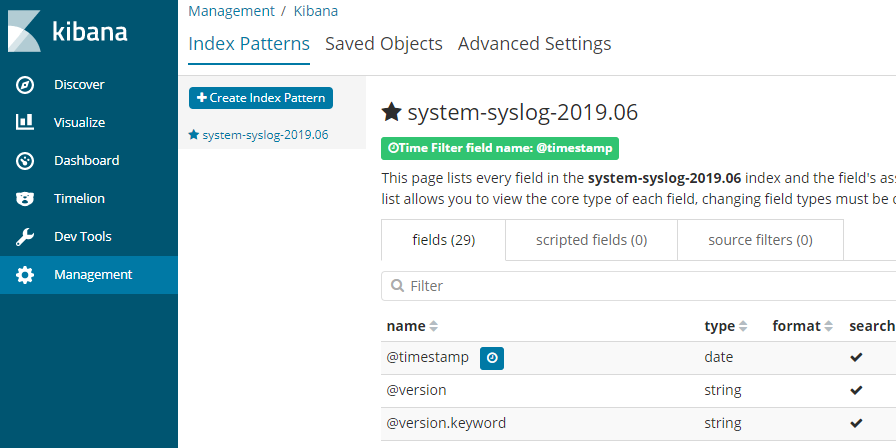Click Create Index Pattern button
The image size is (896, 448).
261,98
